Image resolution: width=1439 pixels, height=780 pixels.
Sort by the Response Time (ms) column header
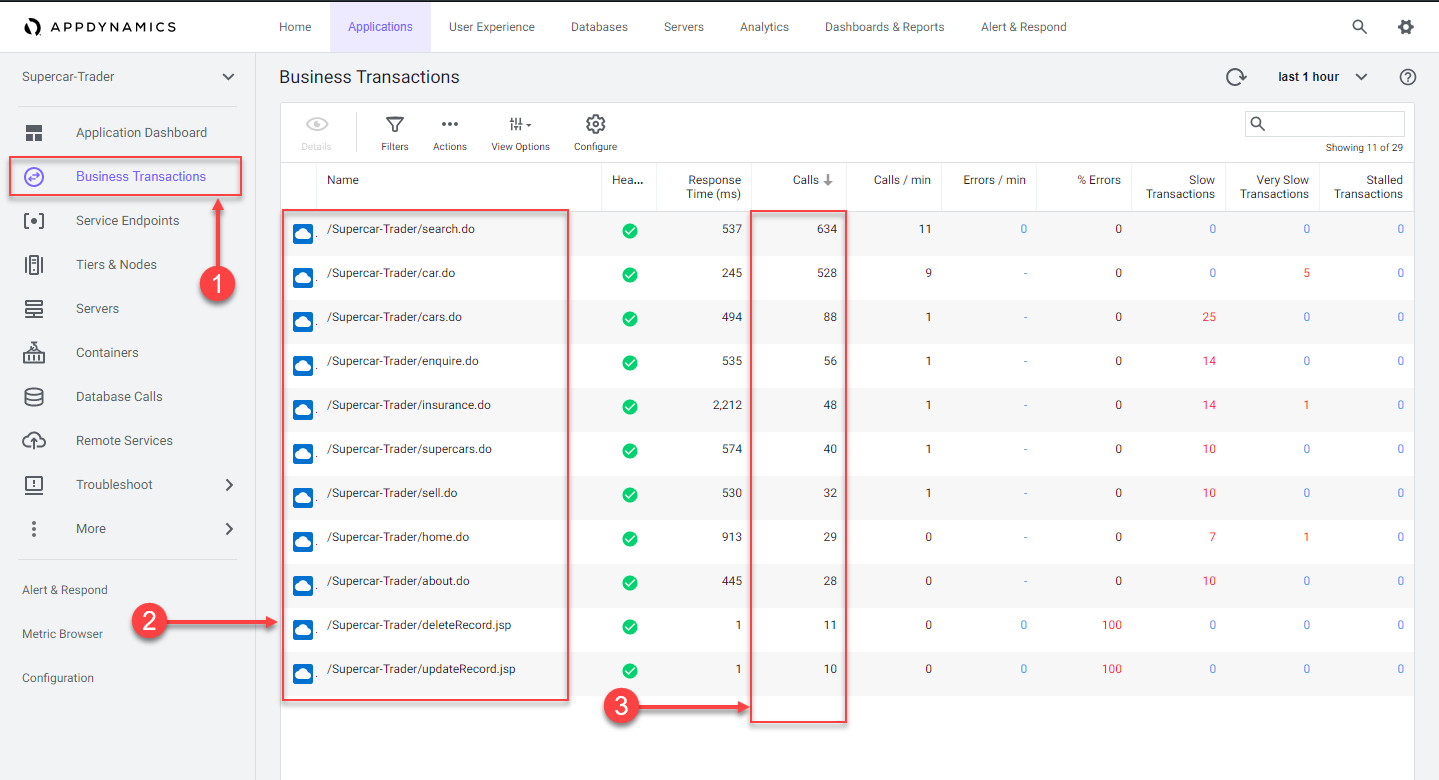pos(714,187)
